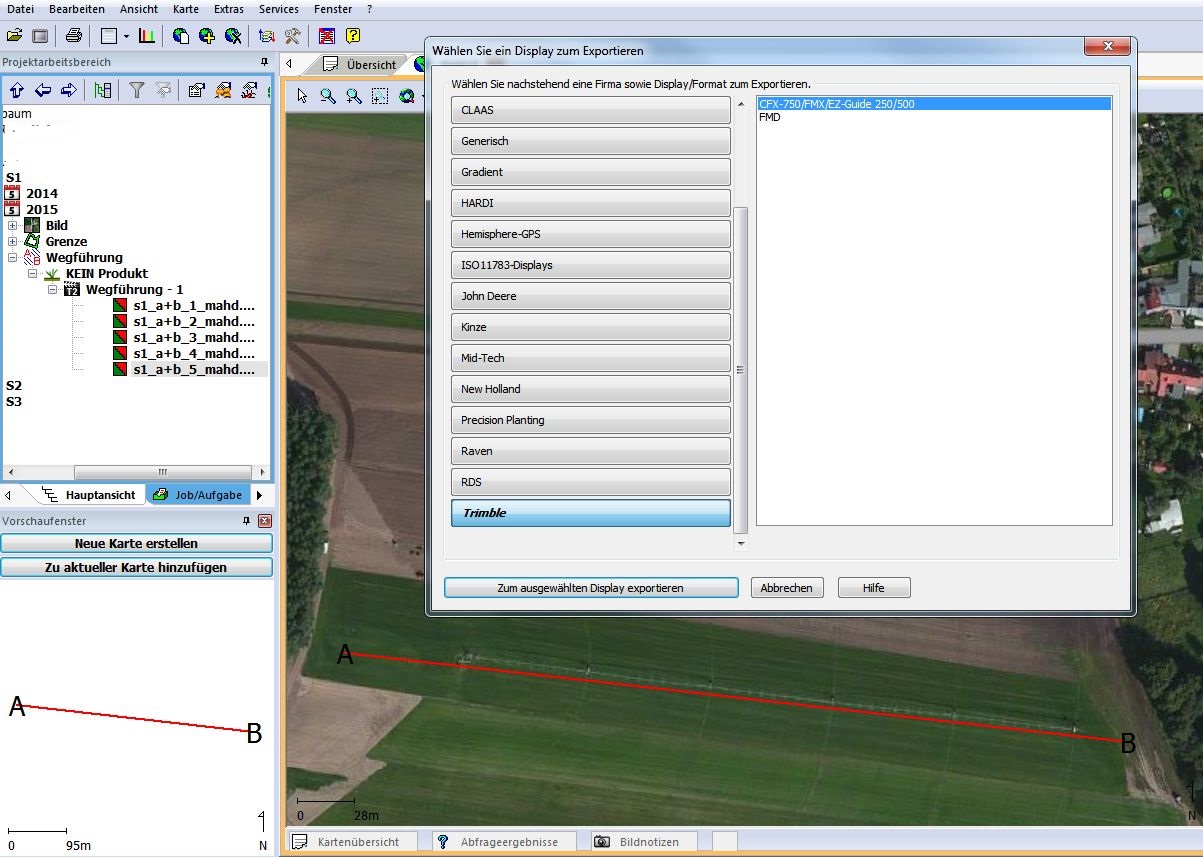1203x857 pixels.
Task: Click the globe with plus sign icon
Action: click(x=207, y=36)
